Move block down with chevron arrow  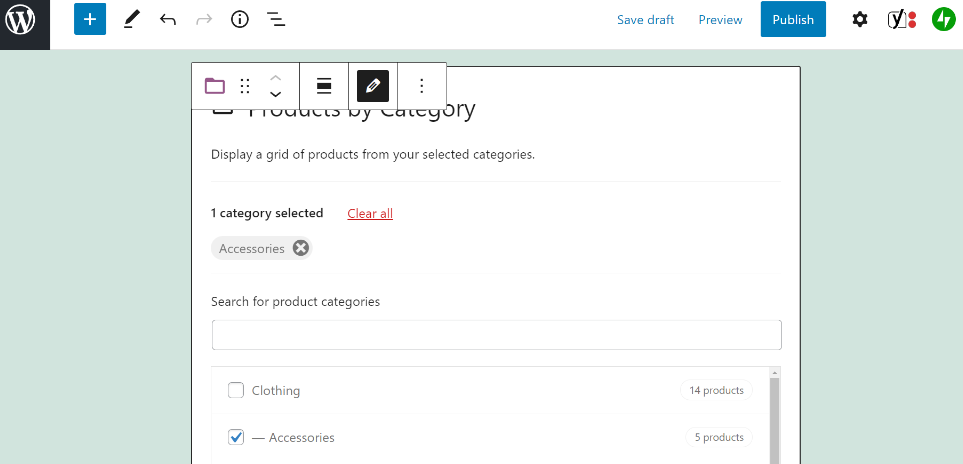point(276,95)
